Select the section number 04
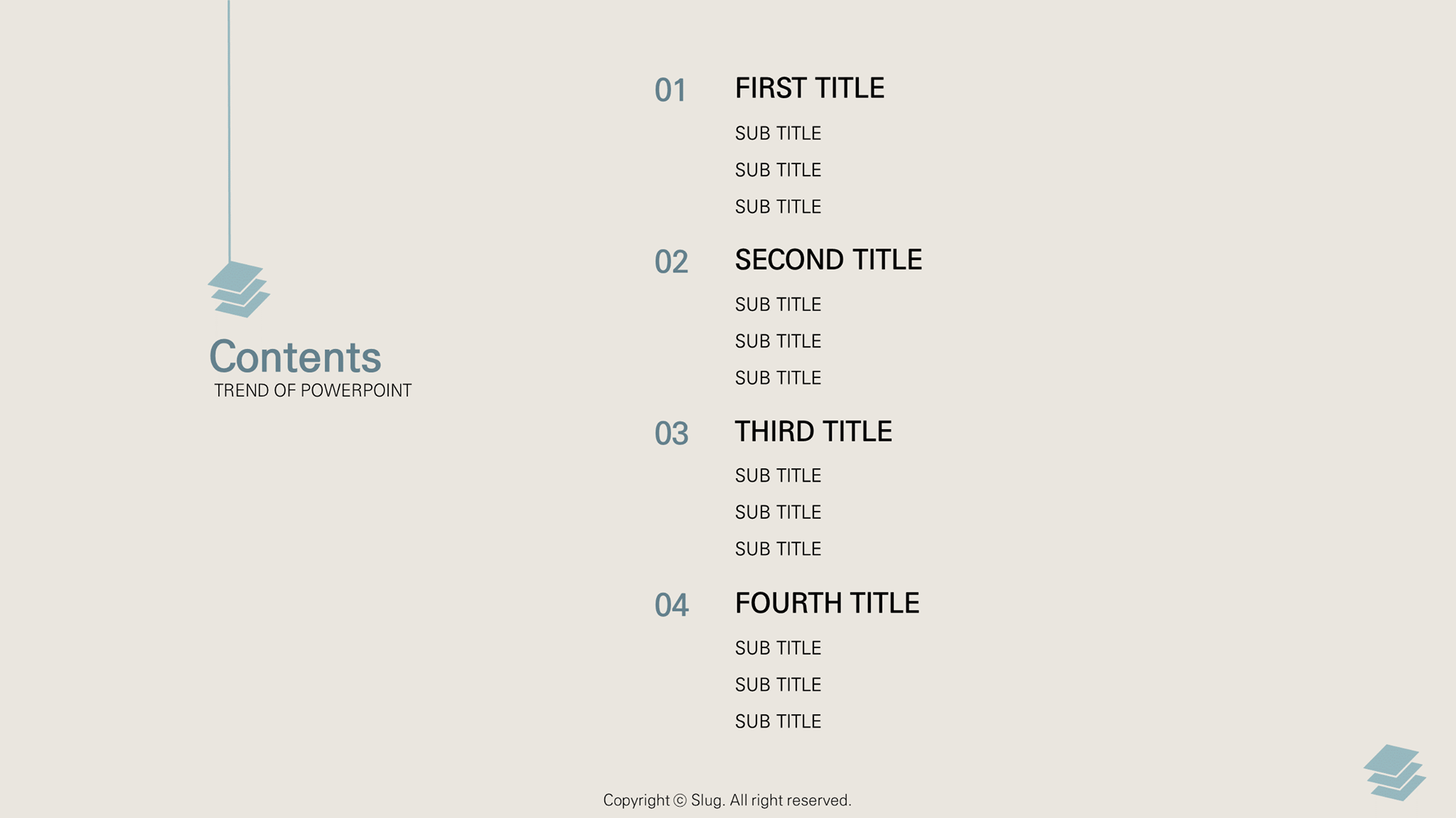The image size is (1456, 818). pyautogui.click(x=671, y=605)
